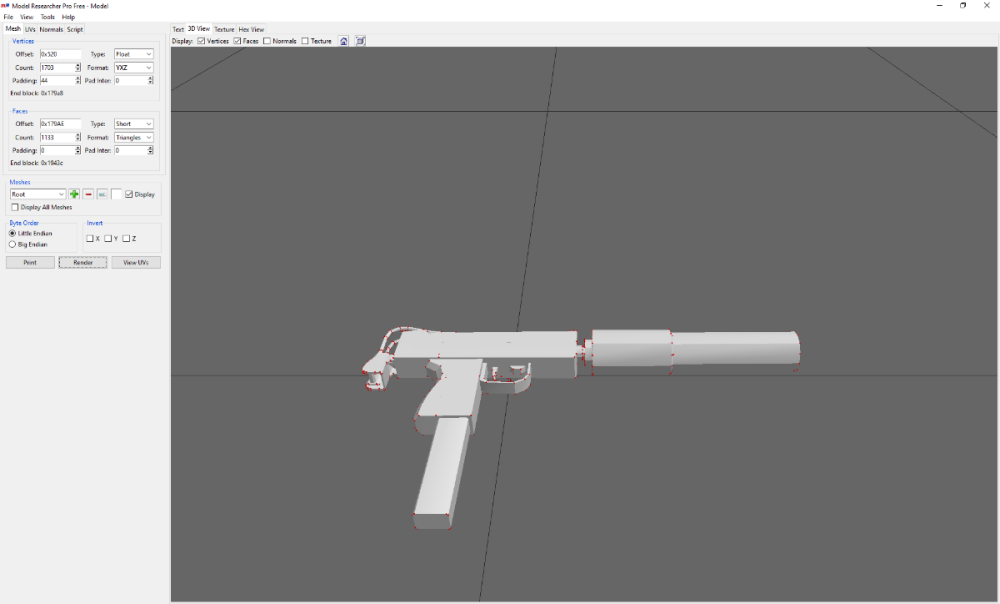Click the perspective cube view icon
The height and width of the screenshot is (604, 1000).
[x=360, y=41]
